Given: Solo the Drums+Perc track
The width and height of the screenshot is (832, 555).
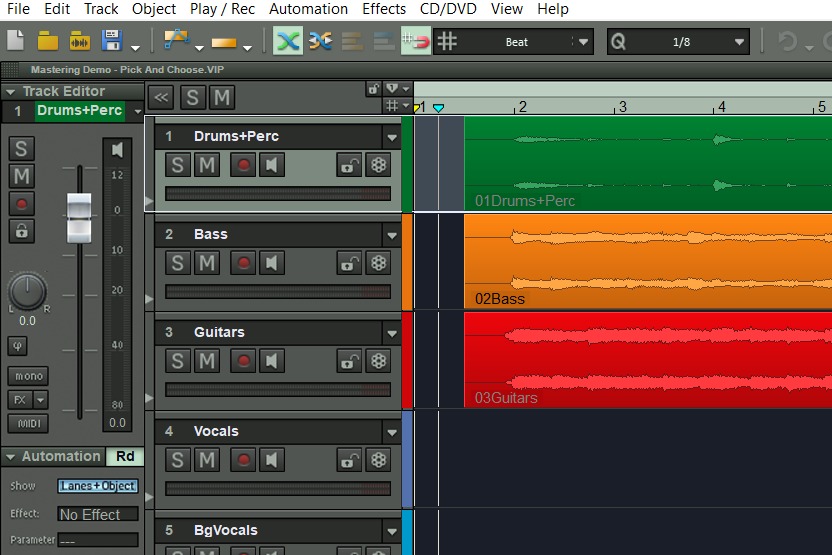Looking at the screenshot, I should (178, 165).
